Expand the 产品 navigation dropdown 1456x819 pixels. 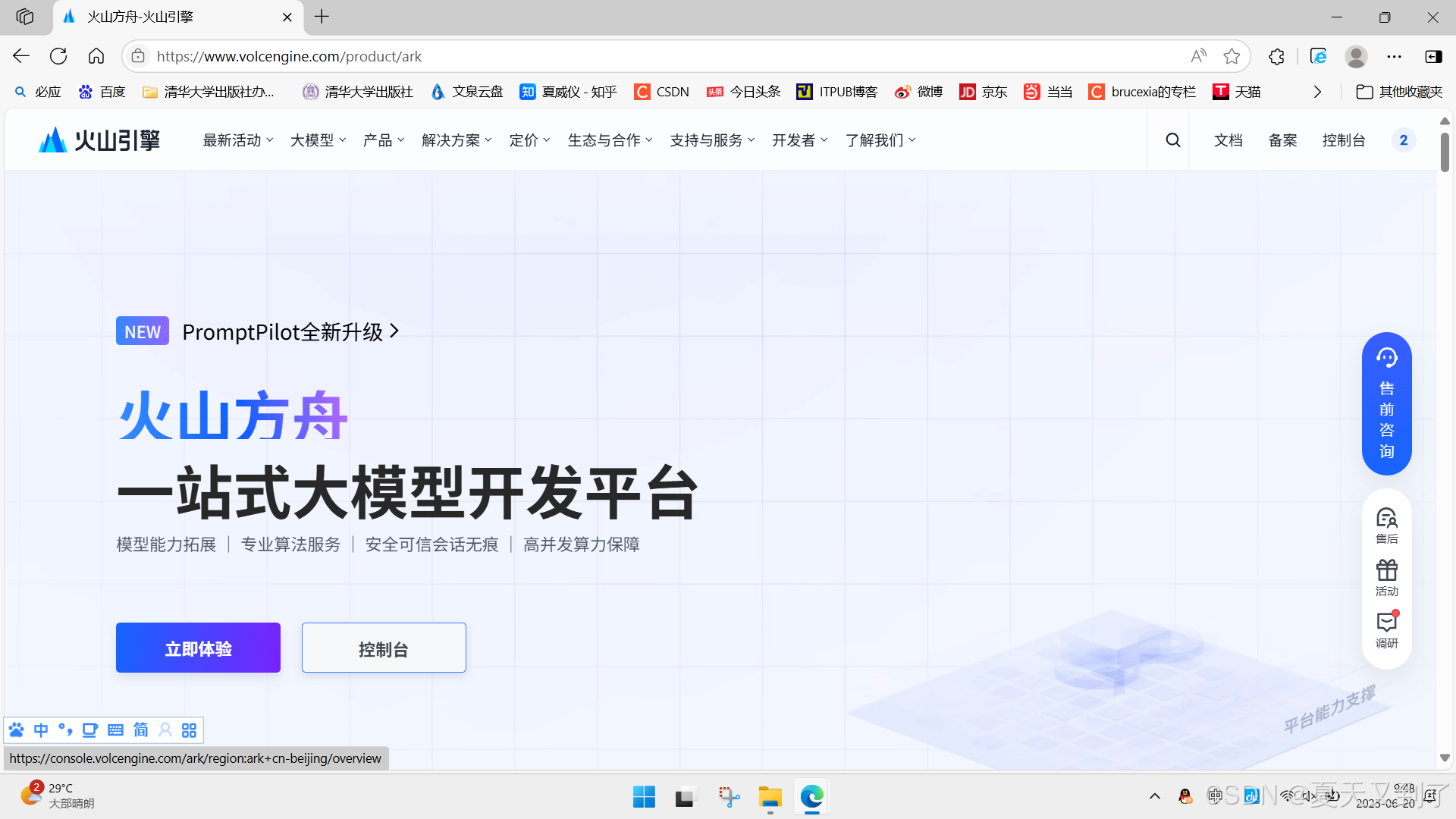click(x=383, y=140)
